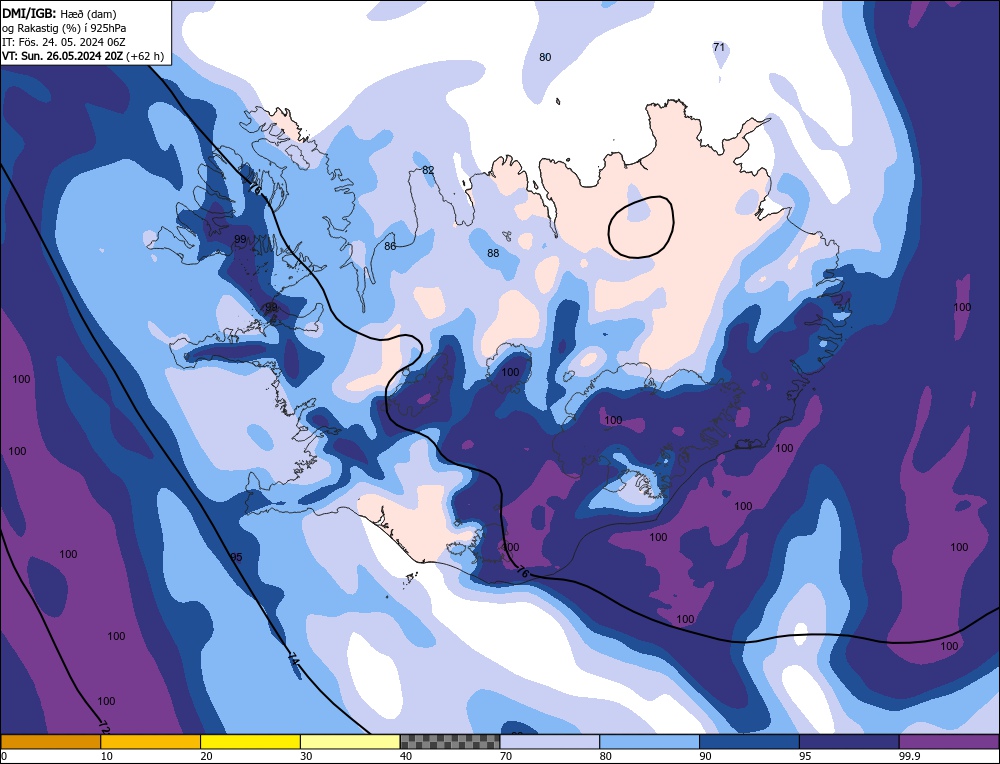This screenshot has height=764, width=1000.
Task: Click the '74' contour line label
Action: pos(293,659)
